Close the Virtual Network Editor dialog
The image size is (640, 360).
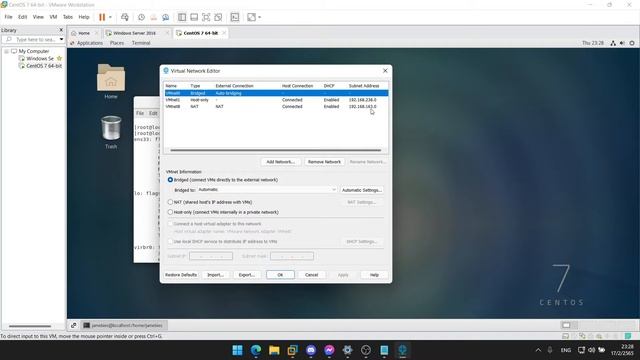pyautogui.click(x=385, y=71)
